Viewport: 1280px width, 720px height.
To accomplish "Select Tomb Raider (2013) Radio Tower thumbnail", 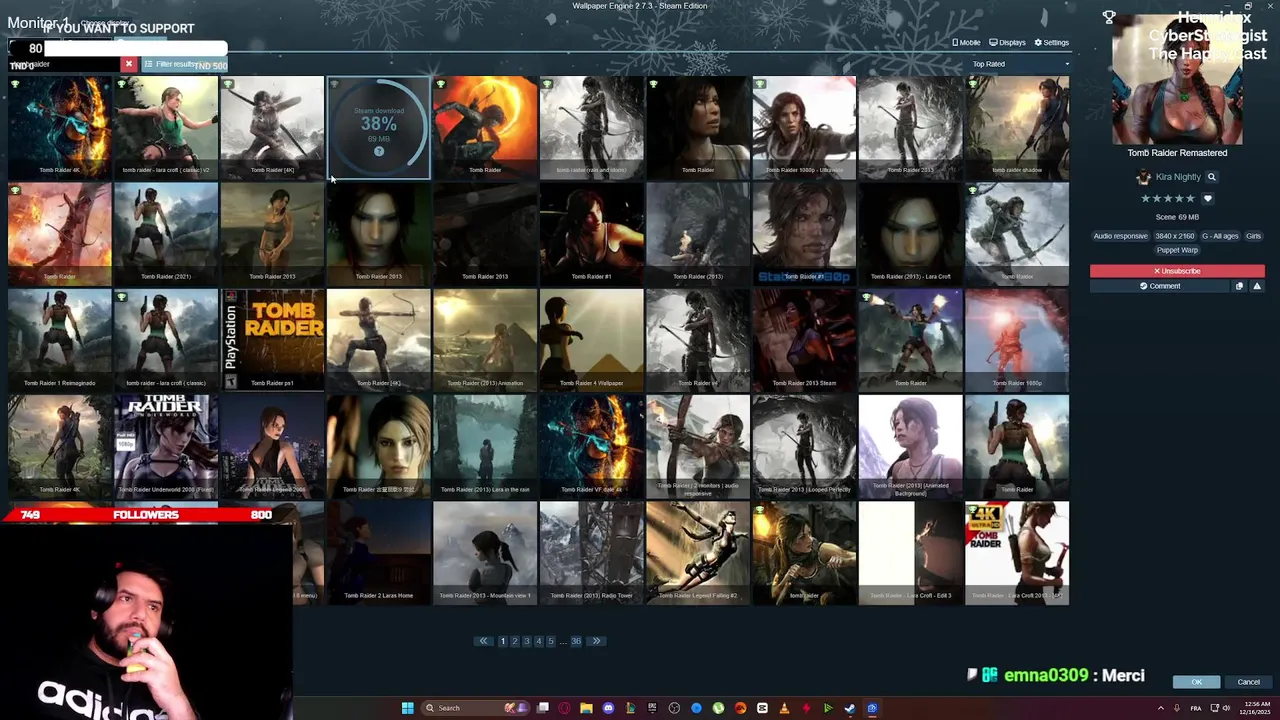I will [592, 553].
